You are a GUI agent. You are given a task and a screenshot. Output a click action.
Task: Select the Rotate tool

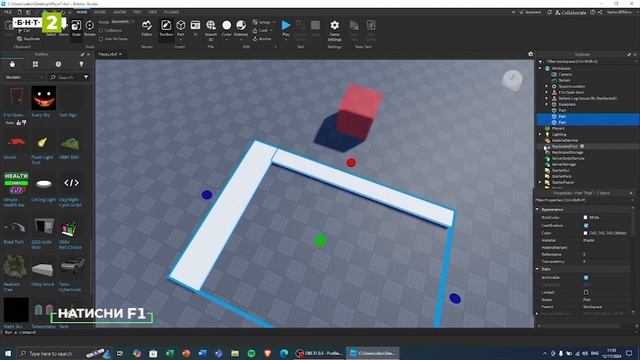coord(89,28)
